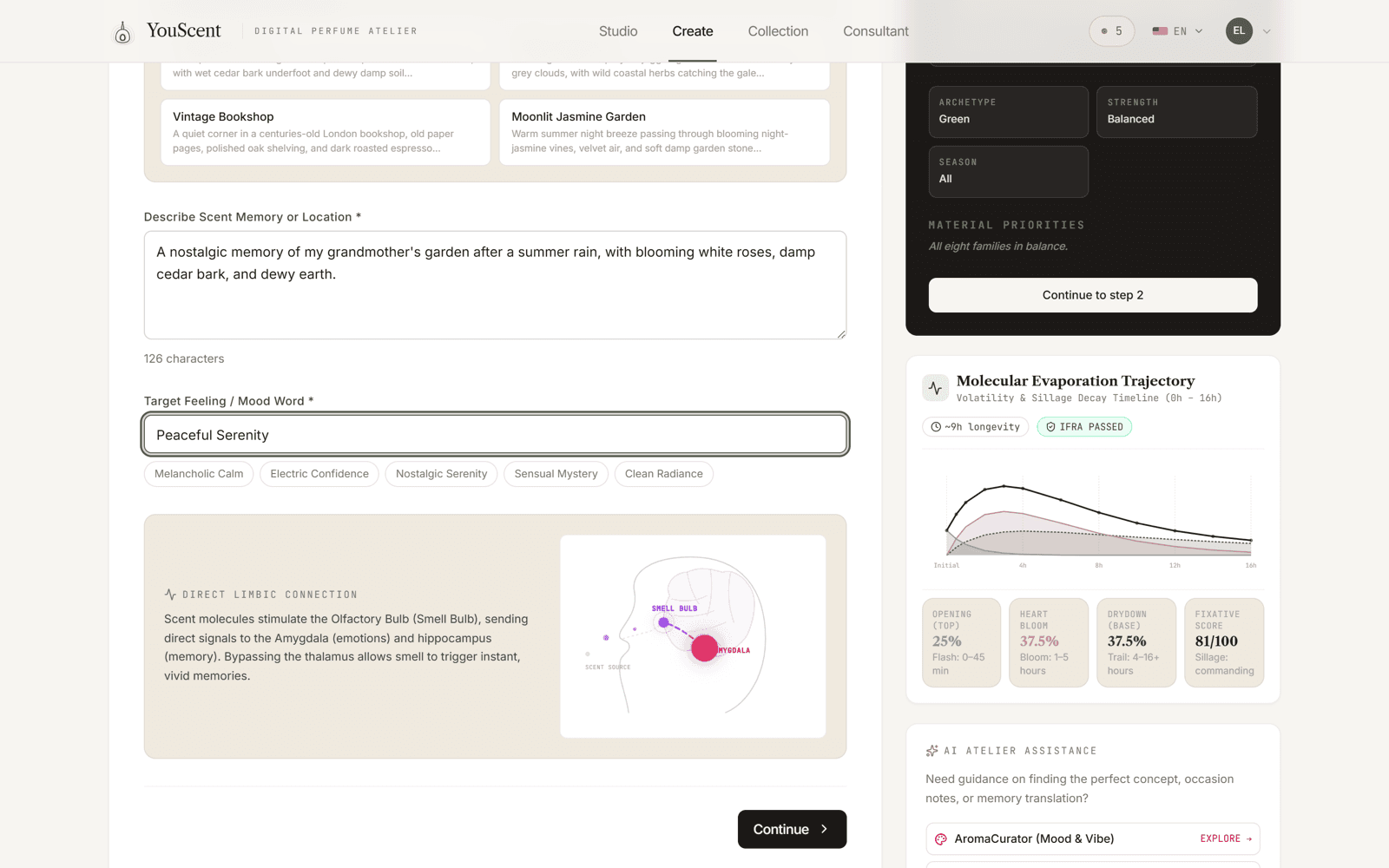Click the credits counter showing 5
This screenshot has height=868, width=1389.
(1112, 31)
